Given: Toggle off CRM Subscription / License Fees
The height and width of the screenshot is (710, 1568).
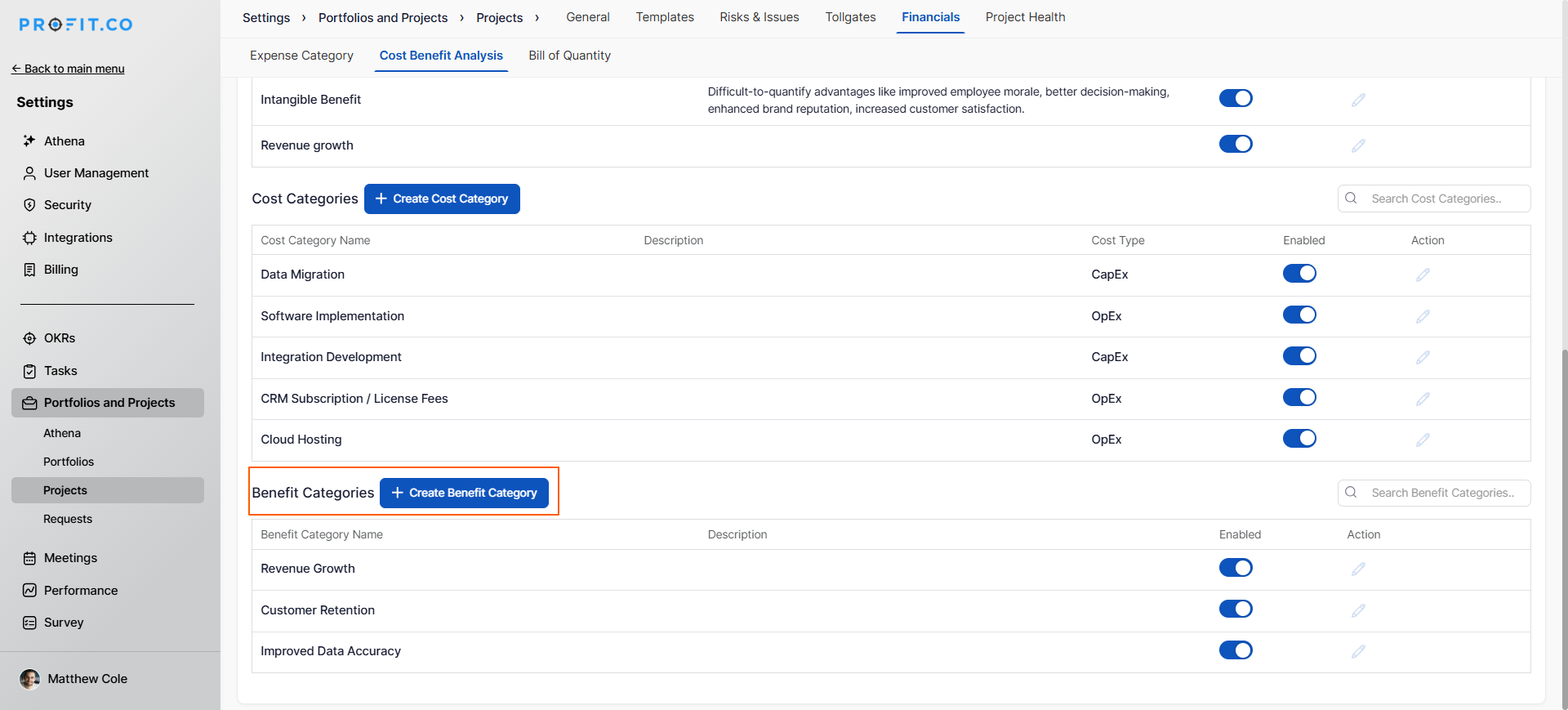Looking at the screenshot, I should pyautogui.click(x=1298, y=398).
